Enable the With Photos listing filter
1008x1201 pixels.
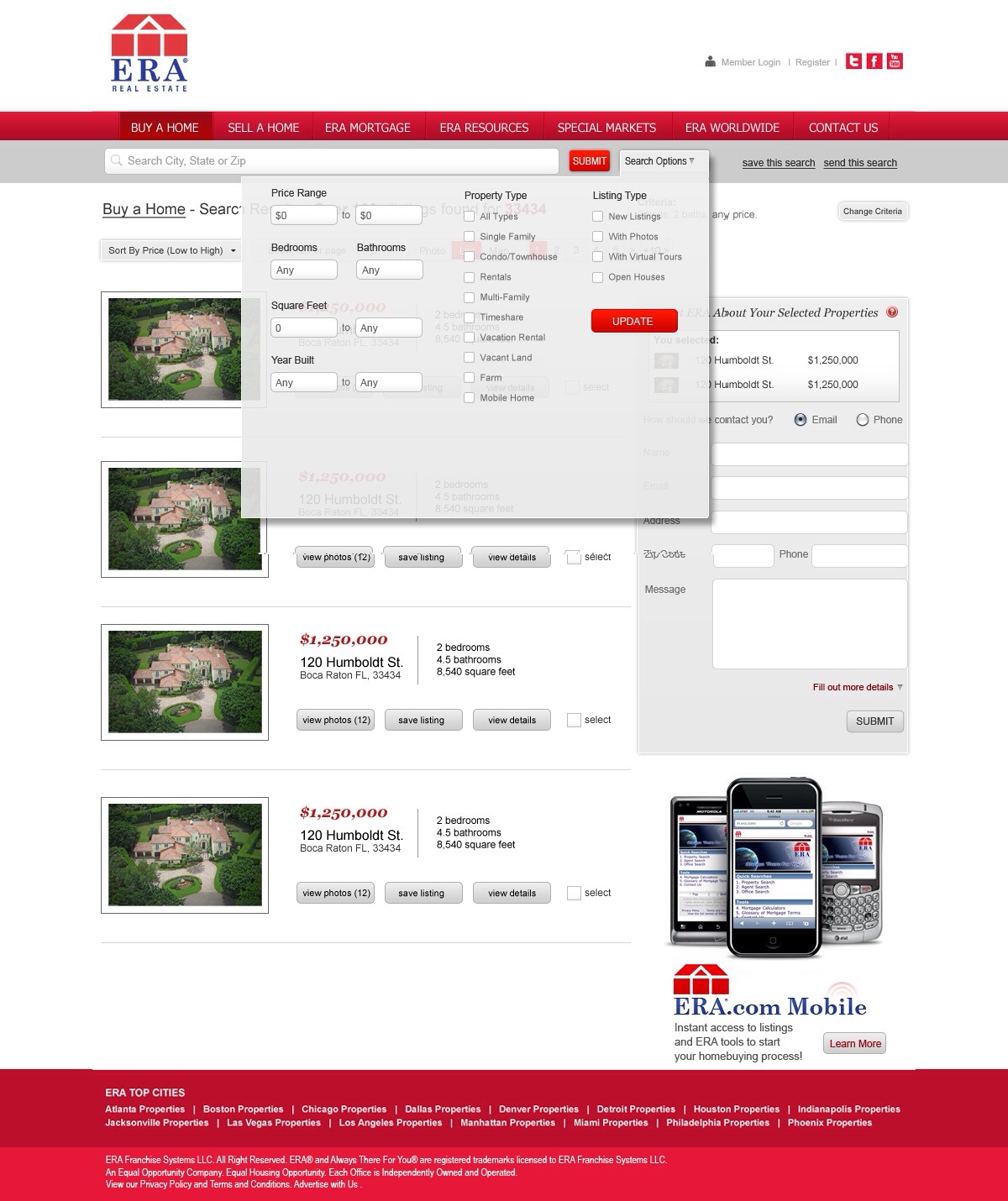(598, 237)
